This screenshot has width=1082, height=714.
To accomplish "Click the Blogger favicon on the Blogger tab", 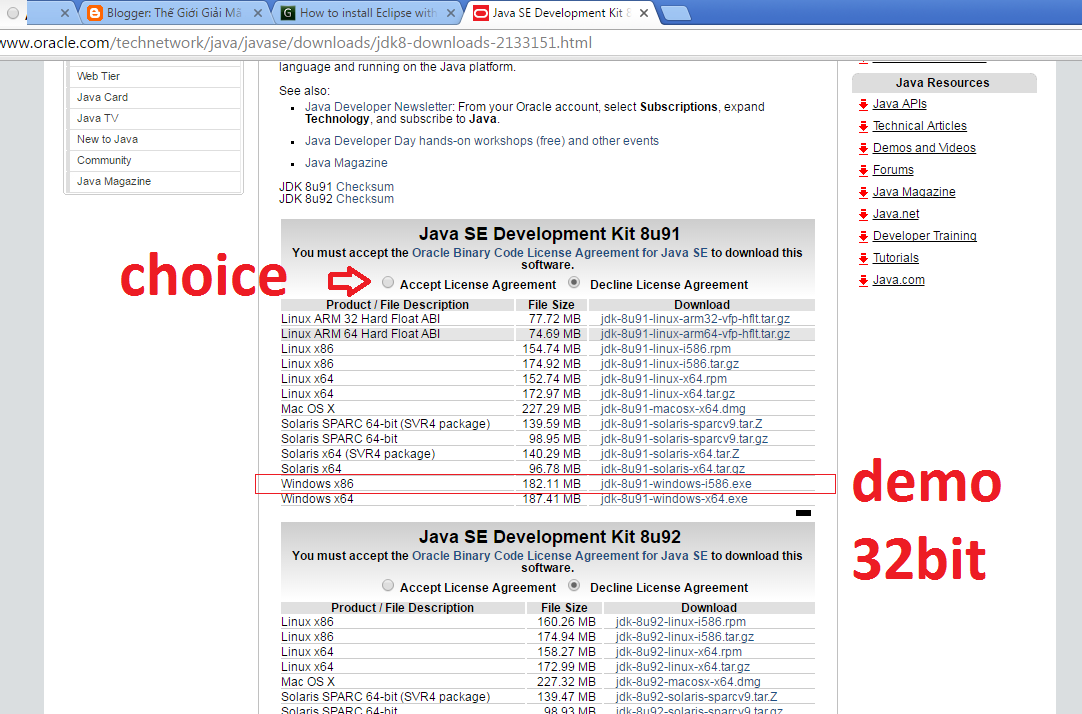I will [95, 12].
